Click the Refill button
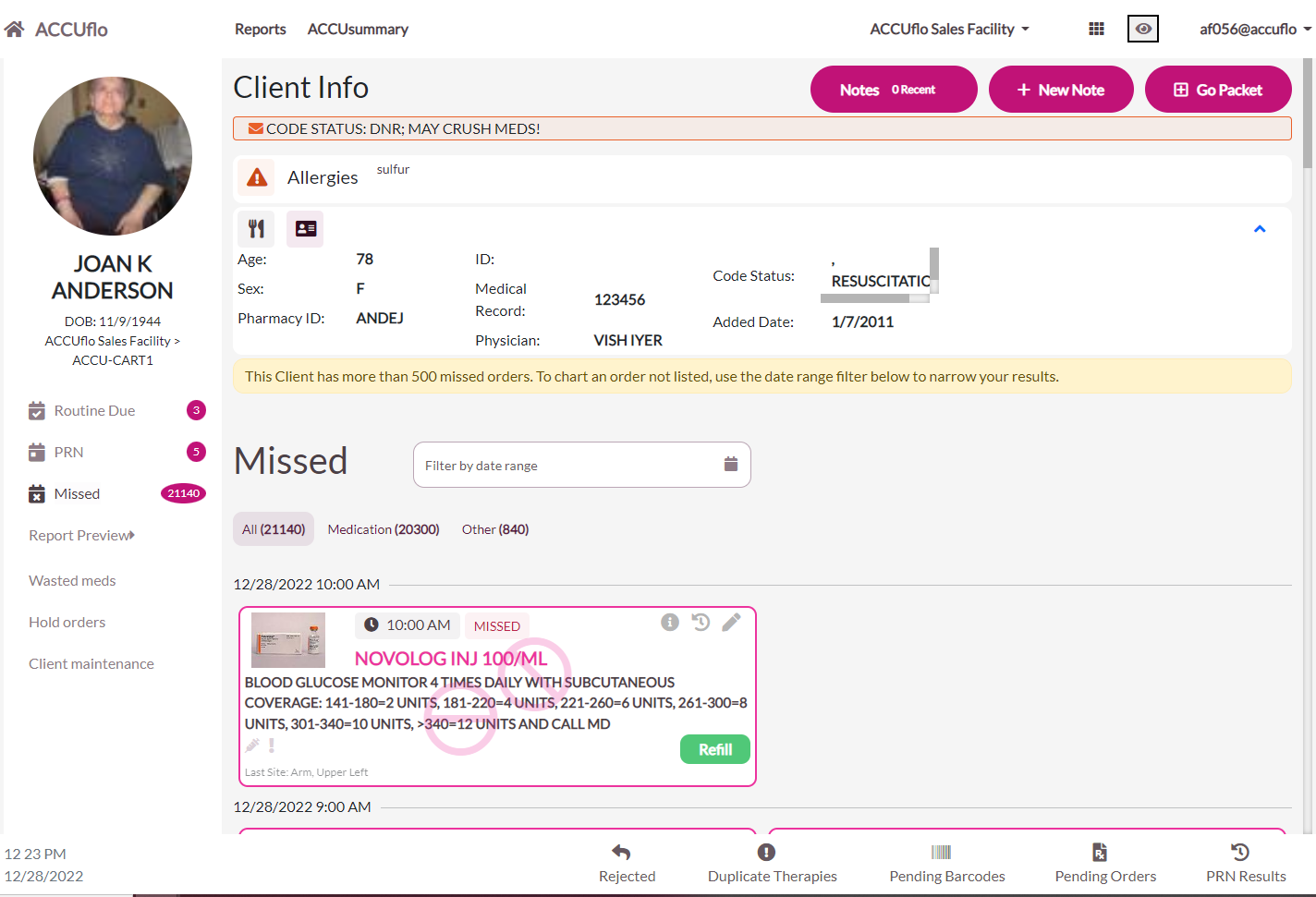The width and height of the screenshot is (1316, 897). pyautogui.click(x=715, y=749)
